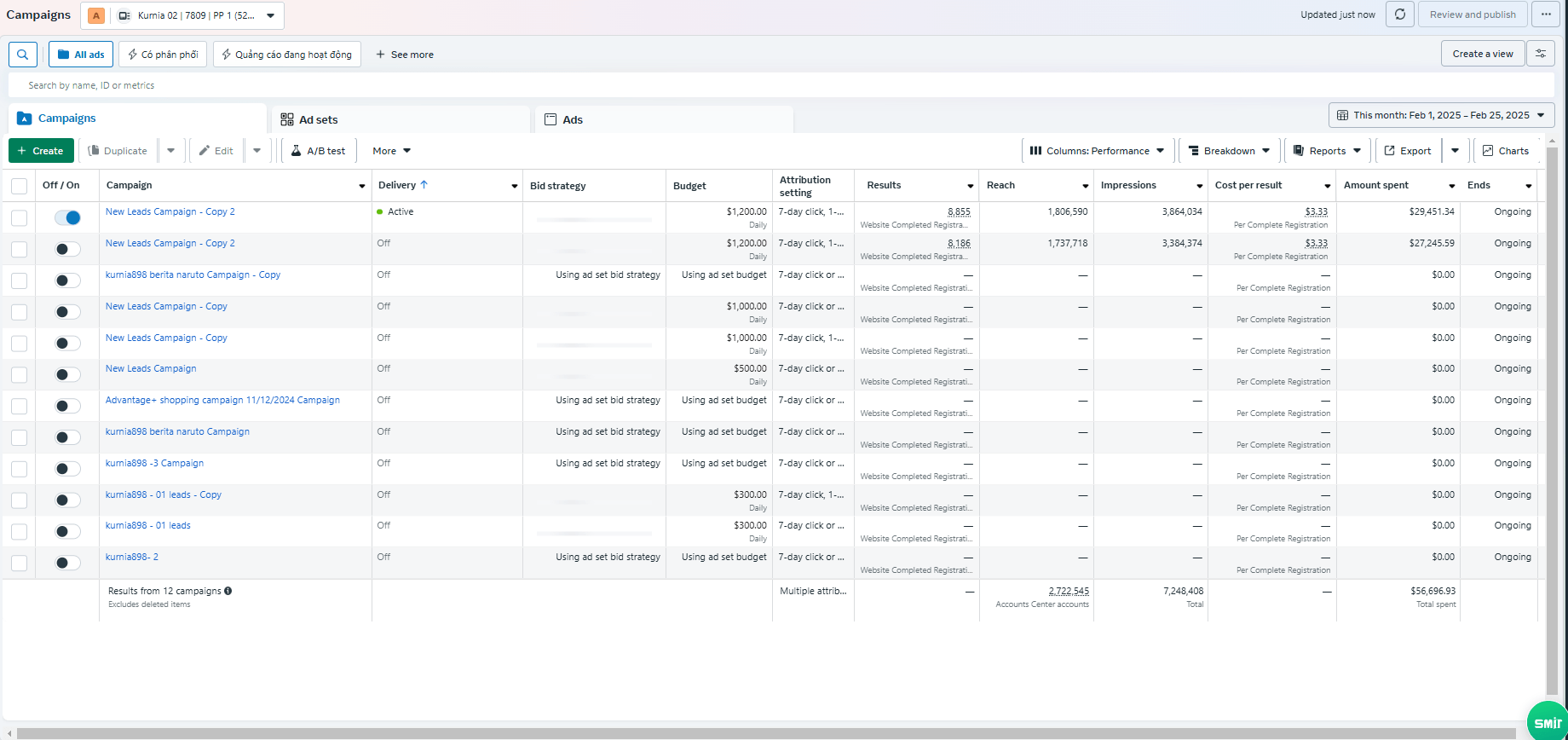Click the magnifier search icon
1568x740 pixels.
point(23,55)
